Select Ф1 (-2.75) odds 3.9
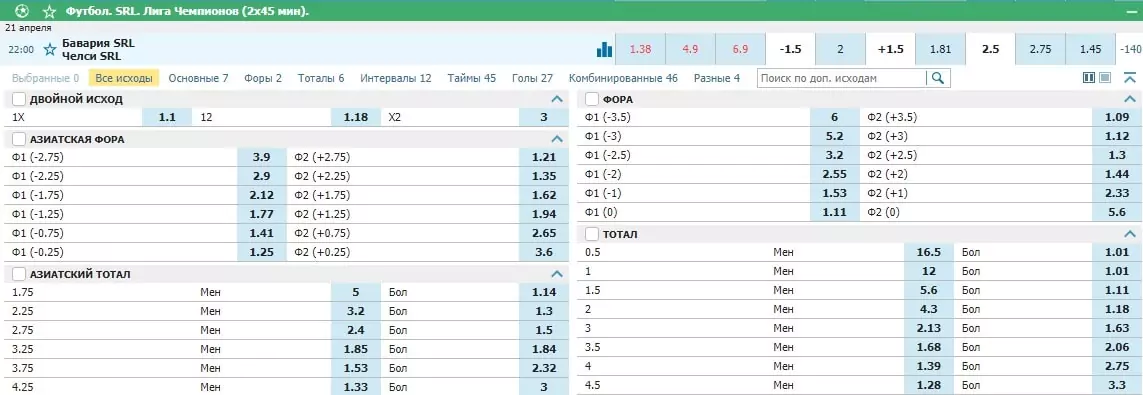 tap(262, 157)
